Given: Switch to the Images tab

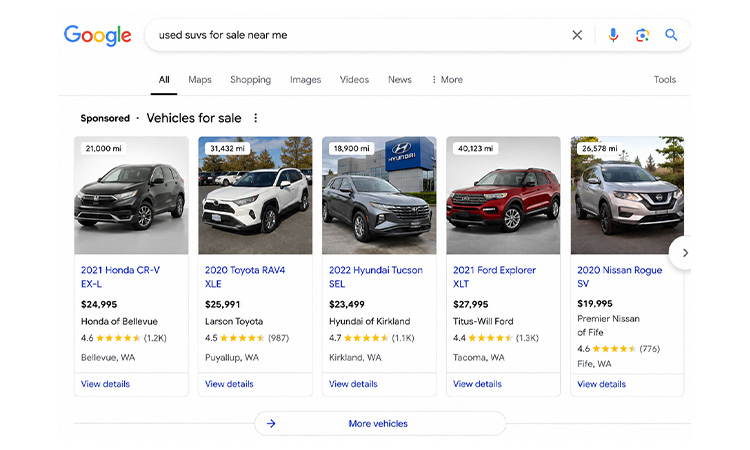Looking at the screenshot, I should (x=305, y=79).
